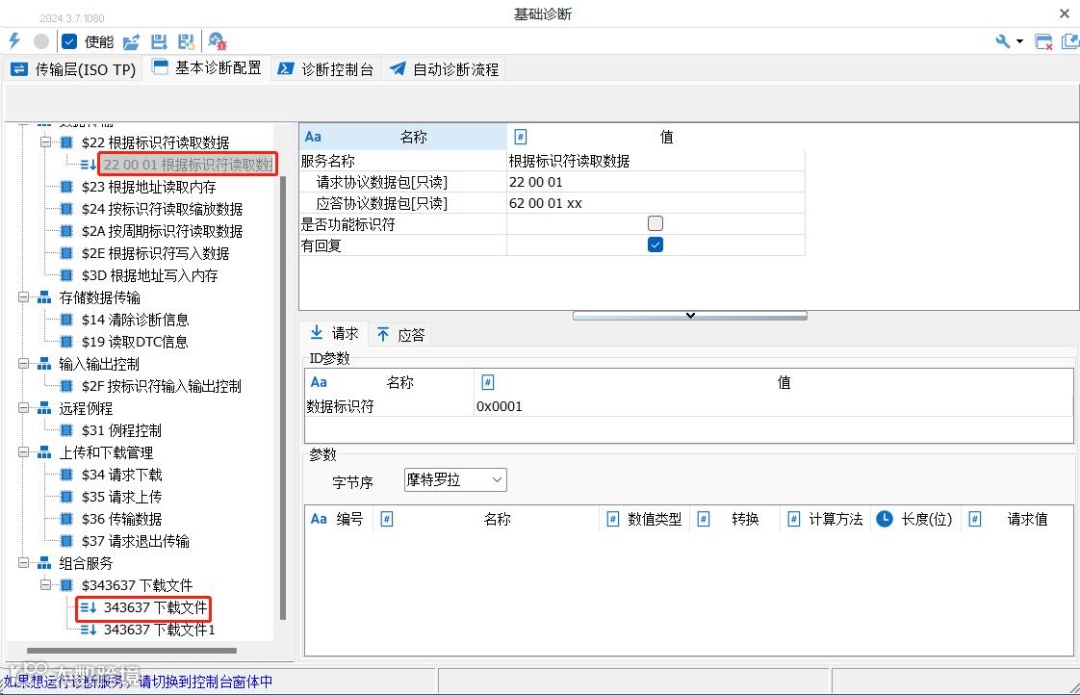
Task: Select the 343637 下载文件1 item
Action: (x=159, y=630)
